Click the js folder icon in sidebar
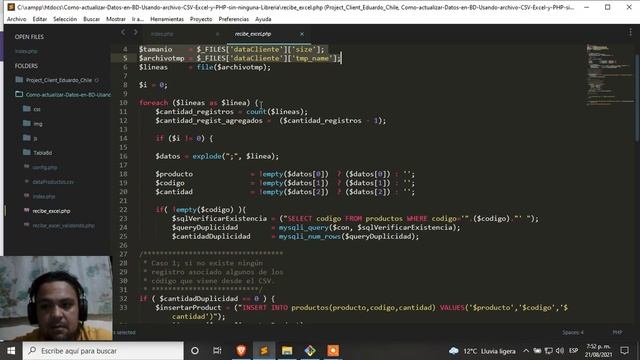The image size is (640, 360). 27,138
